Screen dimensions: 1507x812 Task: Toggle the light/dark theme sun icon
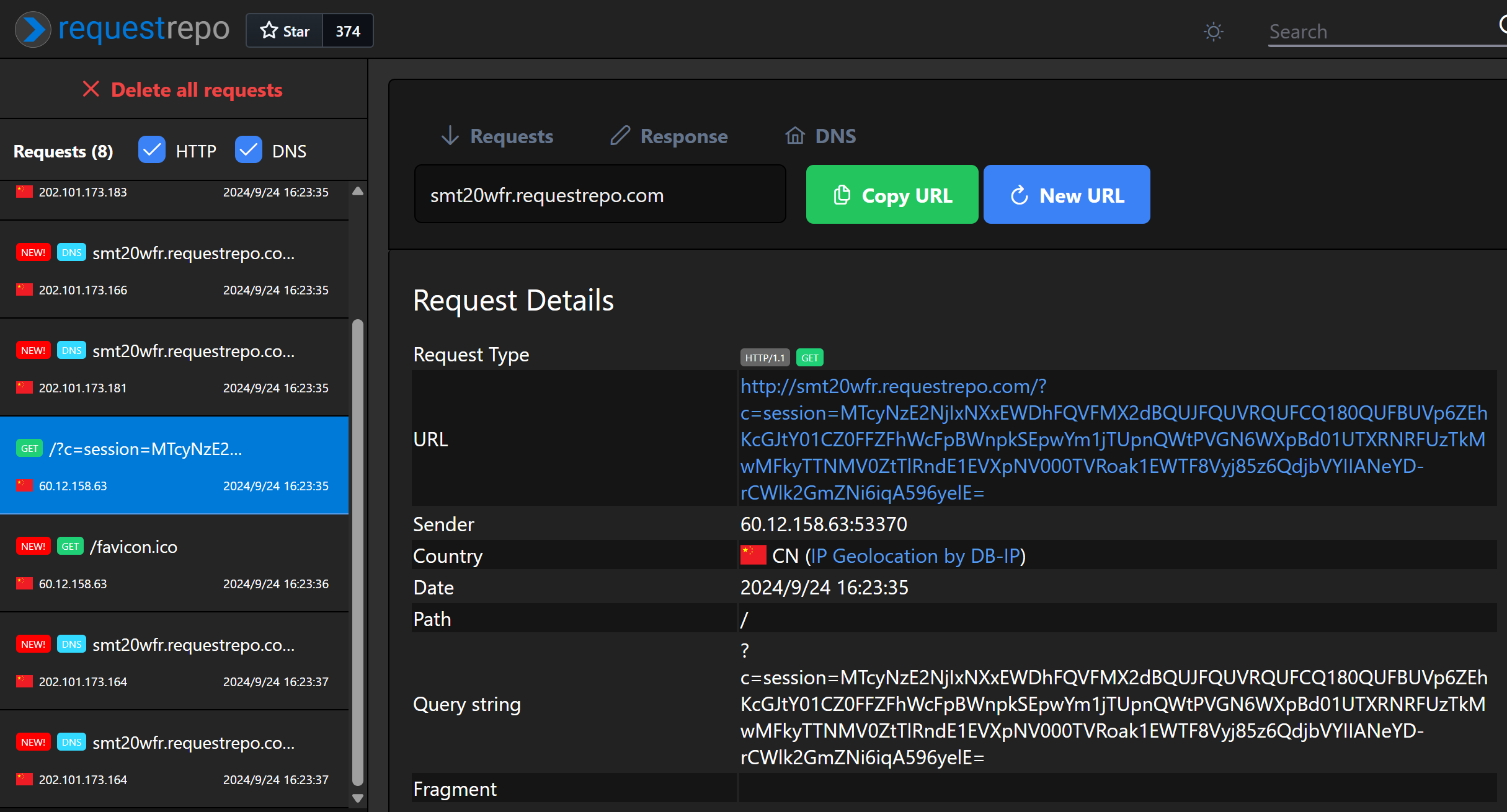tap(1213, 32)
